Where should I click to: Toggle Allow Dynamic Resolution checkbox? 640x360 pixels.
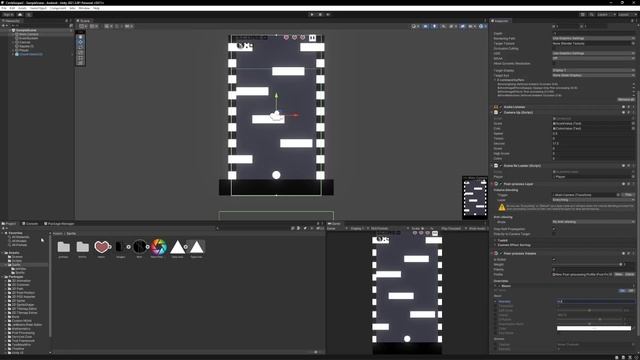[554, 63]
